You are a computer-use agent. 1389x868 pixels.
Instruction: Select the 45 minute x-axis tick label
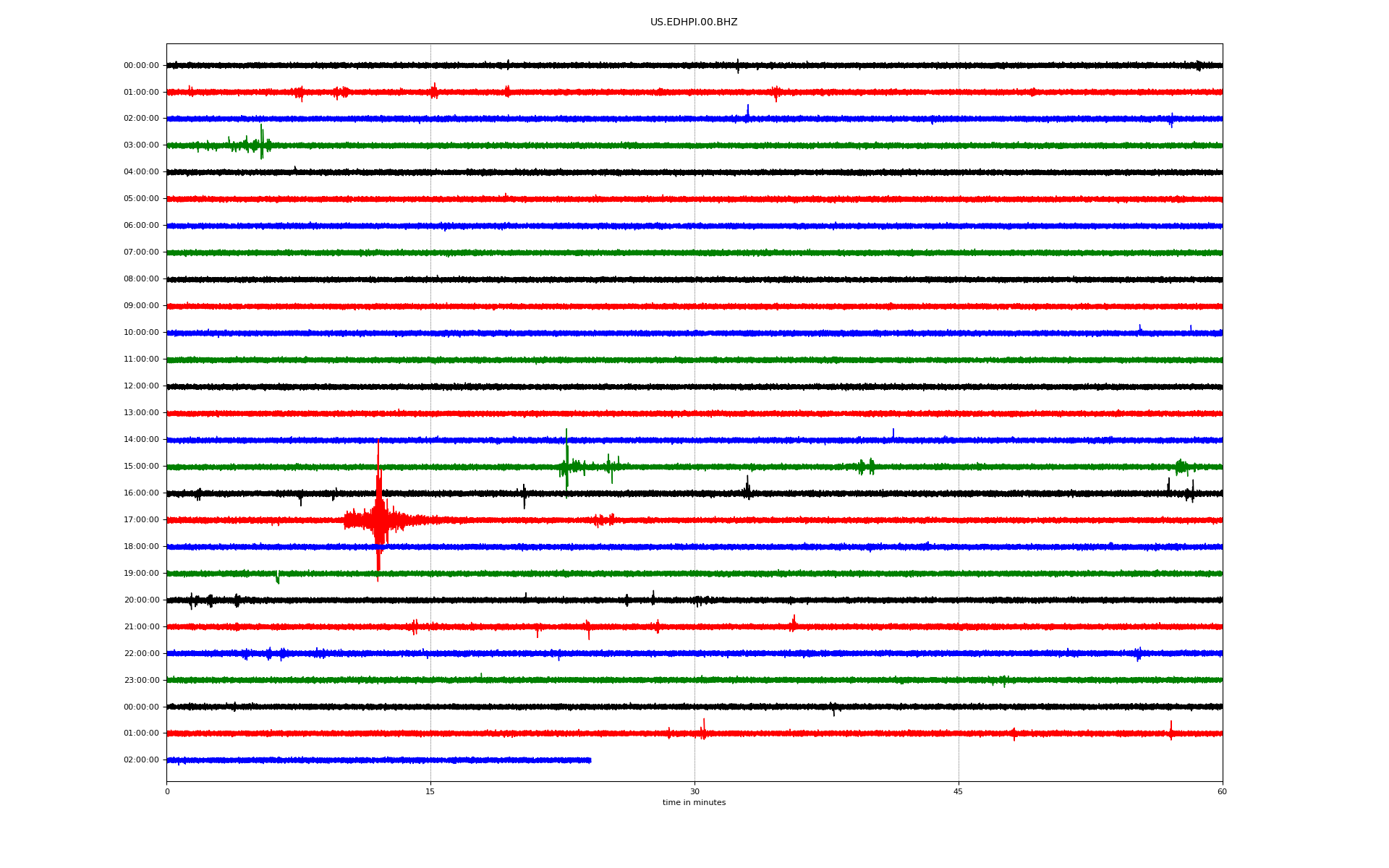(x=958, y=791)
